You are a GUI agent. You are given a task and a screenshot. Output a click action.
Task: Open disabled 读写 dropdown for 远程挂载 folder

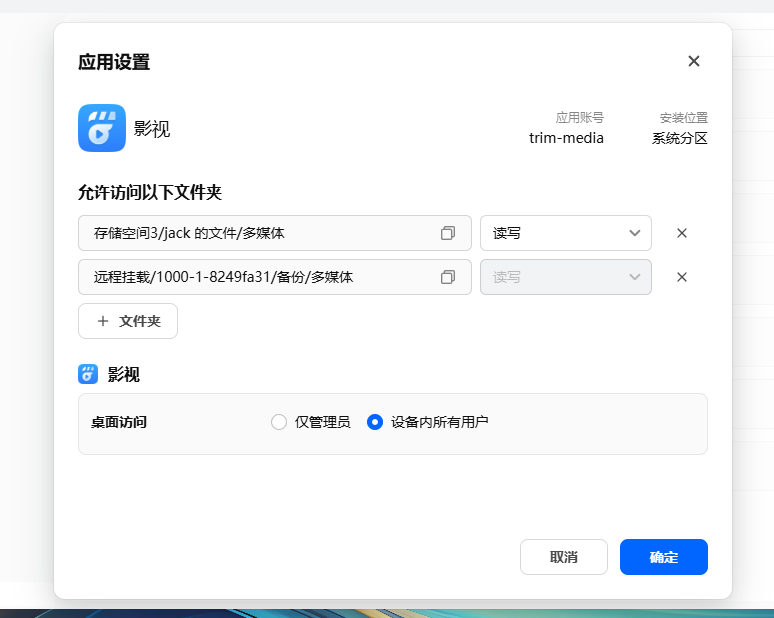pyautogui.click(x=566, y=277)
